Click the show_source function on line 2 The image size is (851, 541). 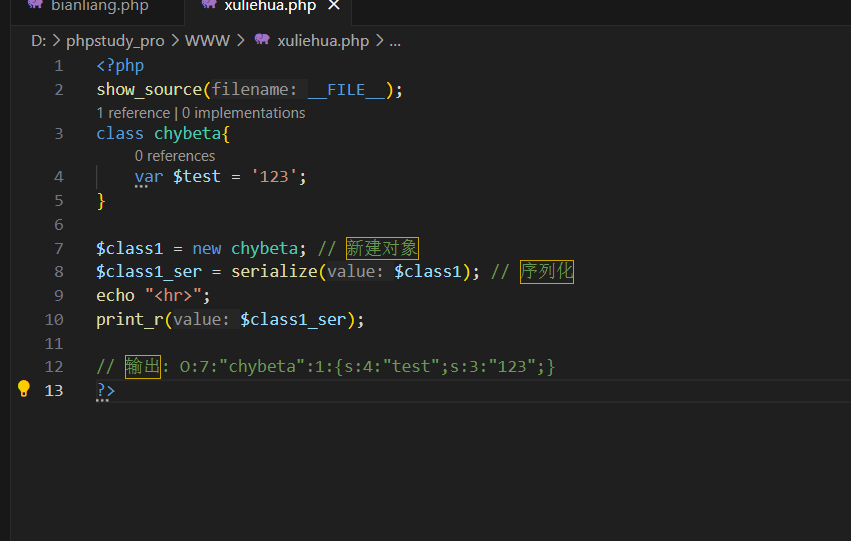[x=149, y=90]
